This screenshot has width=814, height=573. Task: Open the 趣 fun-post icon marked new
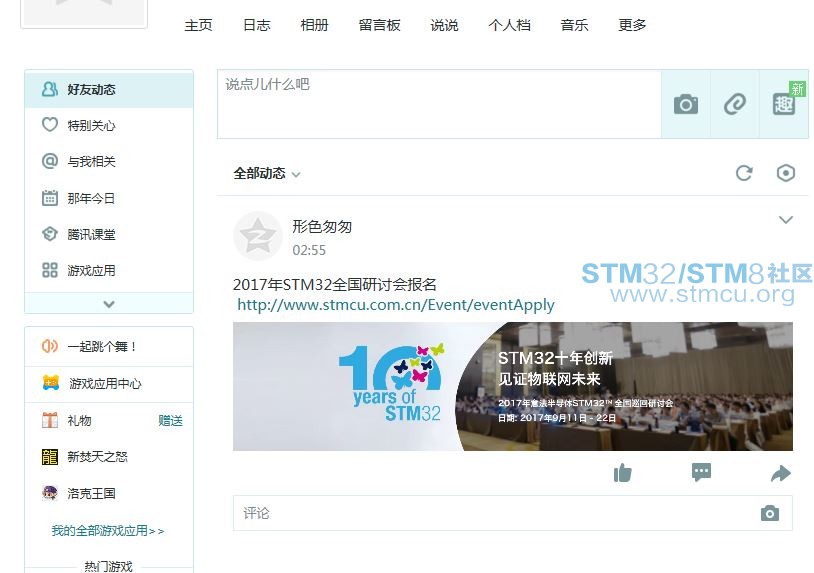(784, 104)
